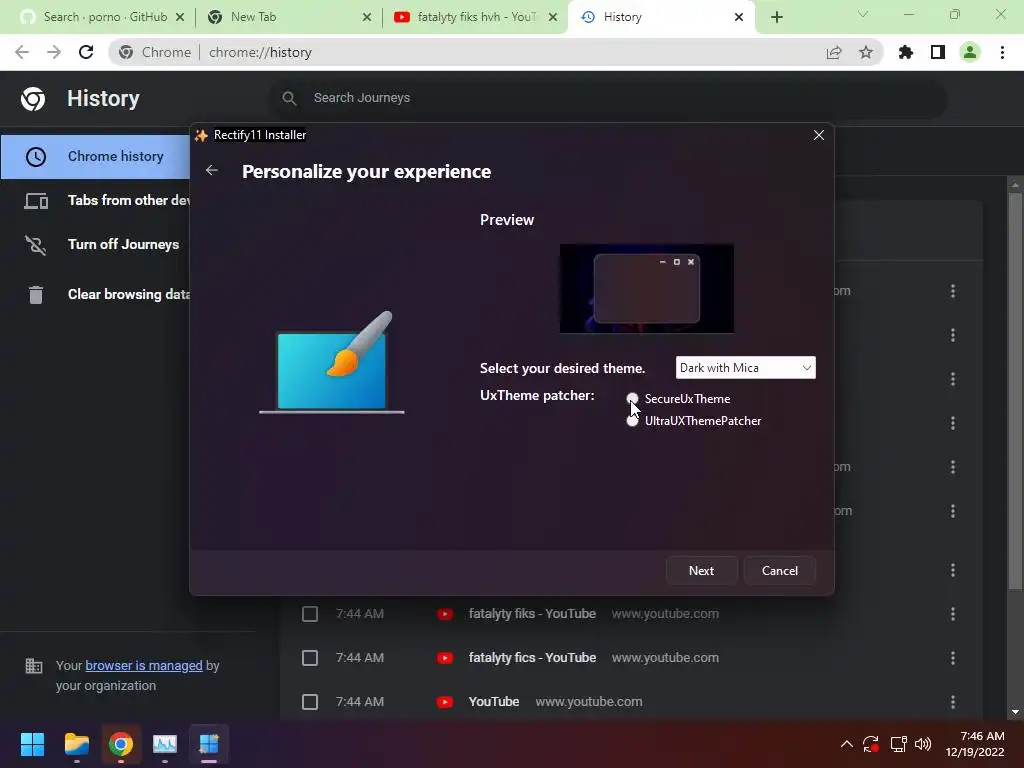Open more actions for YouTube entry
Image resolution: width=1024 pixels, height=768 pixels.
pos(953,702)
